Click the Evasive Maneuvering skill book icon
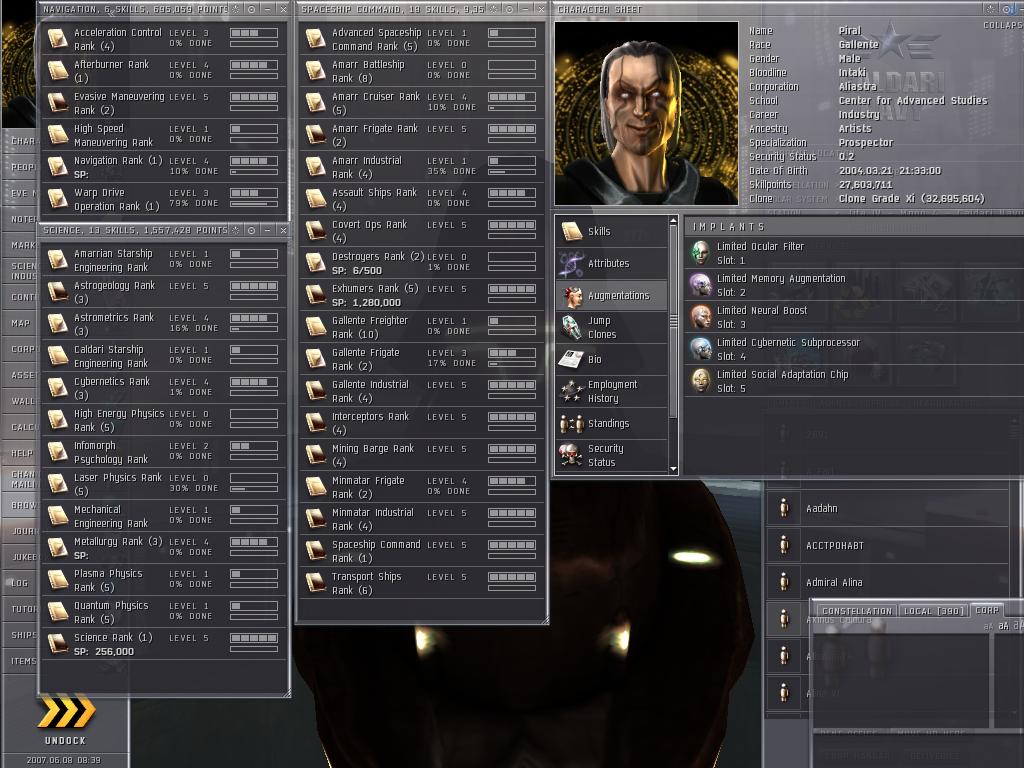Screen dimensions: 1024x768 58,103
